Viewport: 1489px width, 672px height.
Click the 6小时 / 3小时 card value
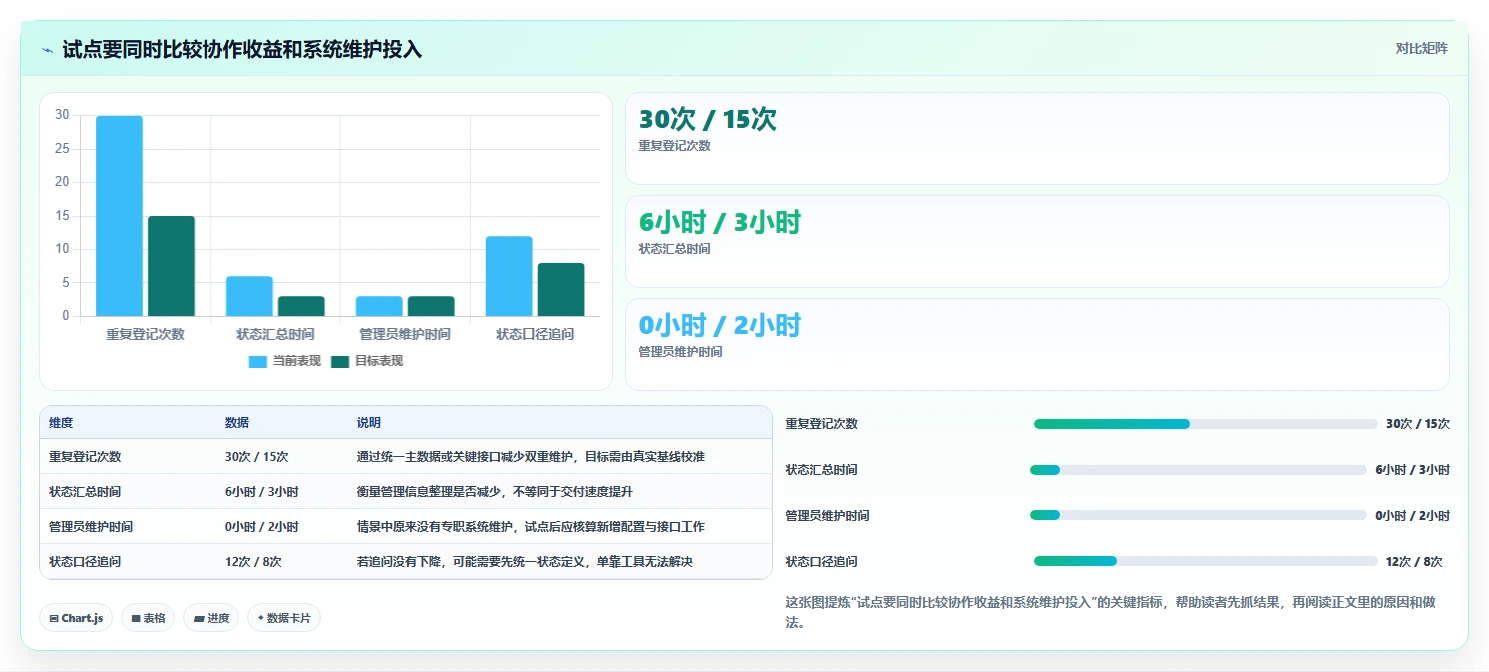[x=720, y=222]
